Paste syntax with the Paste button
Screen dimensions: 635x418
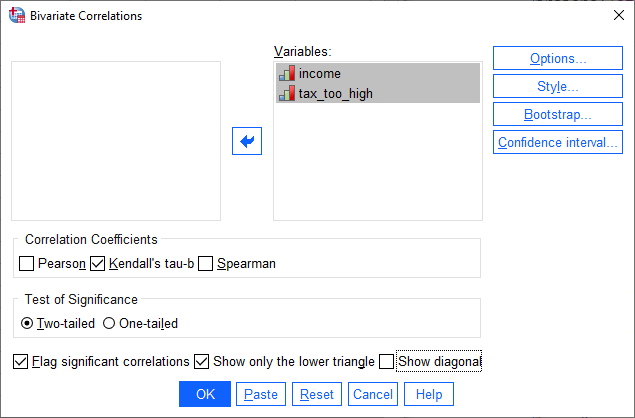[261, 394]
